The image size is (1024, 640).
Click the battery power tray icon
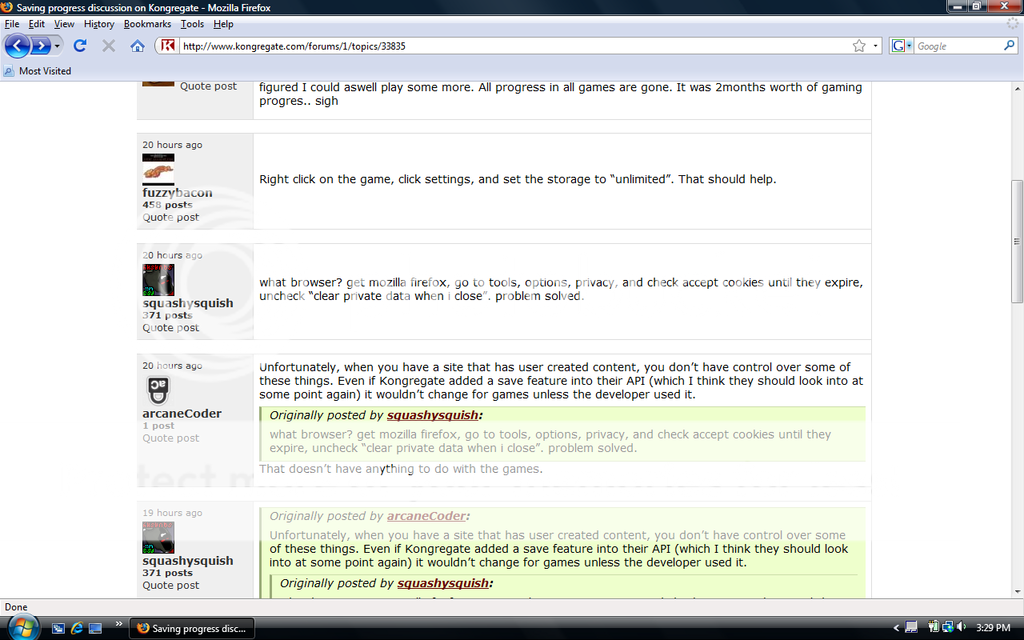[x=933, y=628]
